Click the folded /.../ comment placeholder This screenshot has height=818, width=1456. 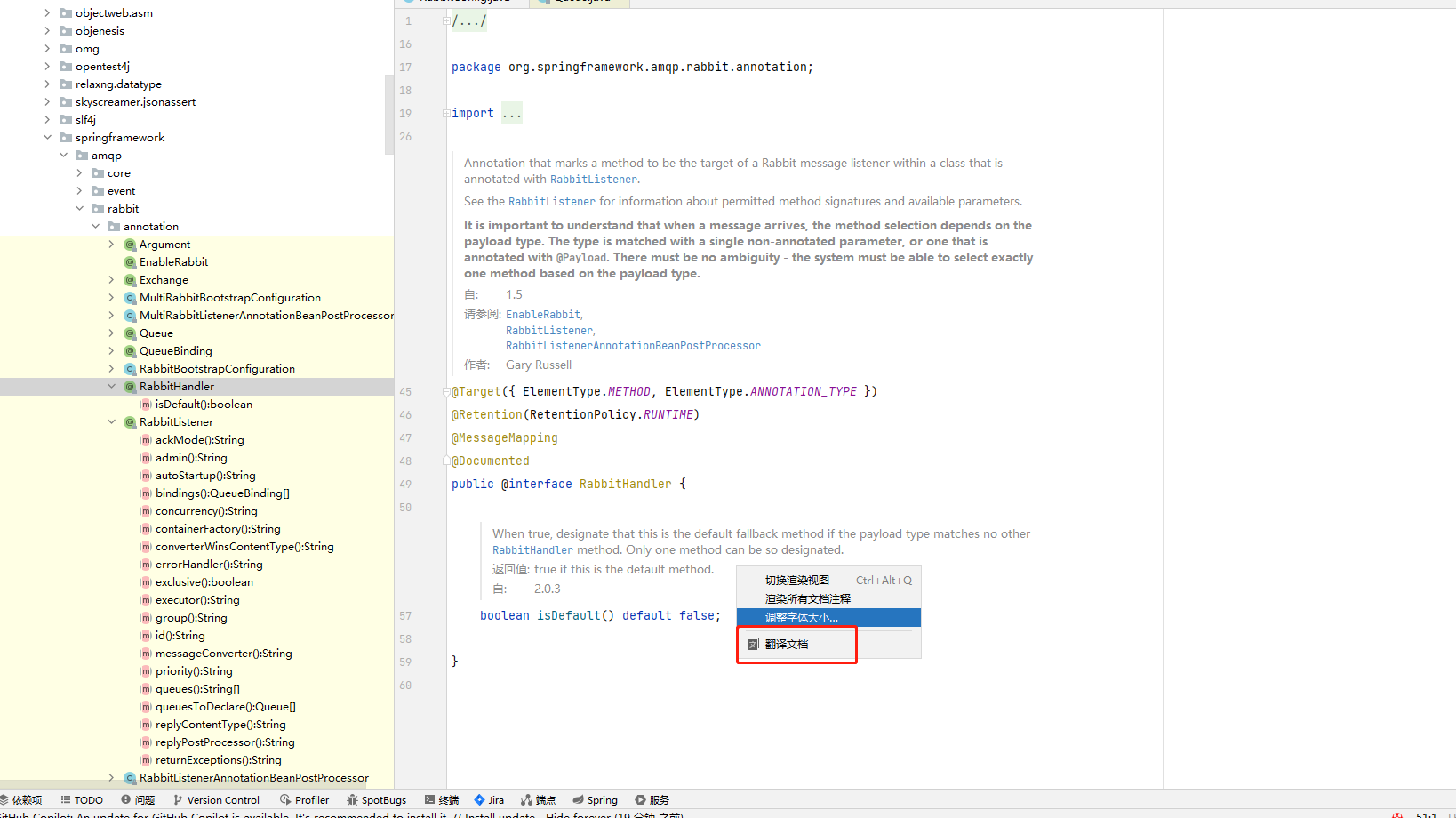point(469,20)
